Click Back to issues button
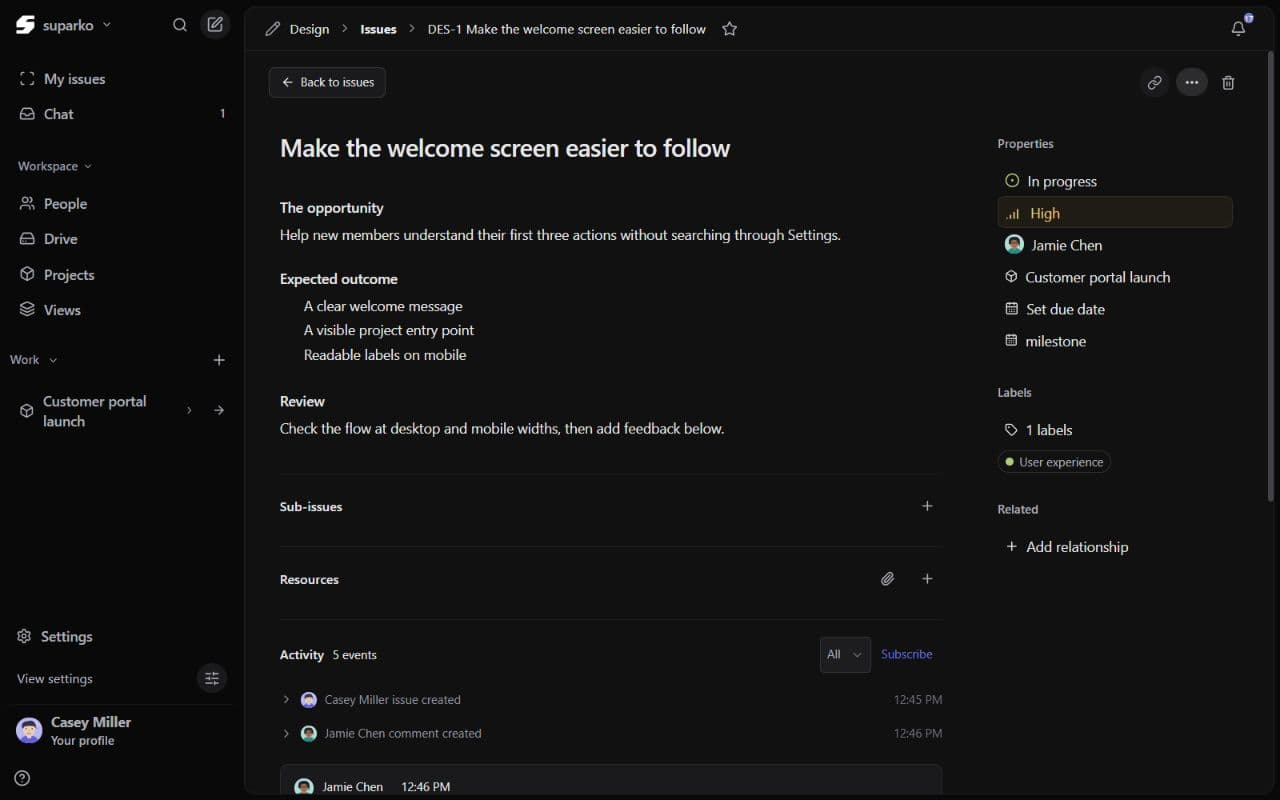 coord(327,82)
